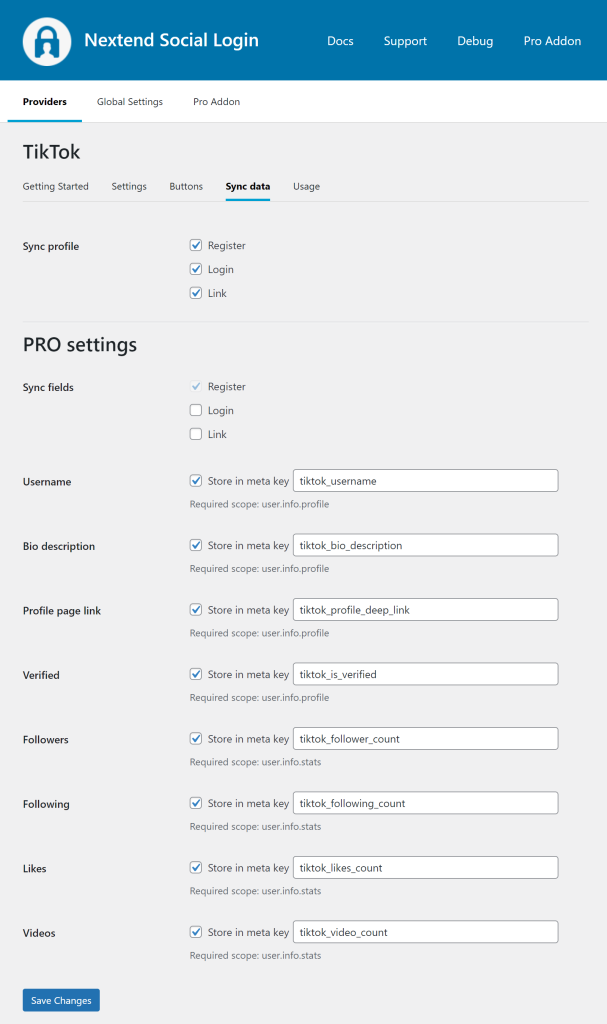Open the Global Settings tab
Image resolution: width=607 pixels, height=1024 pixels.
click(x=130, y=102)
